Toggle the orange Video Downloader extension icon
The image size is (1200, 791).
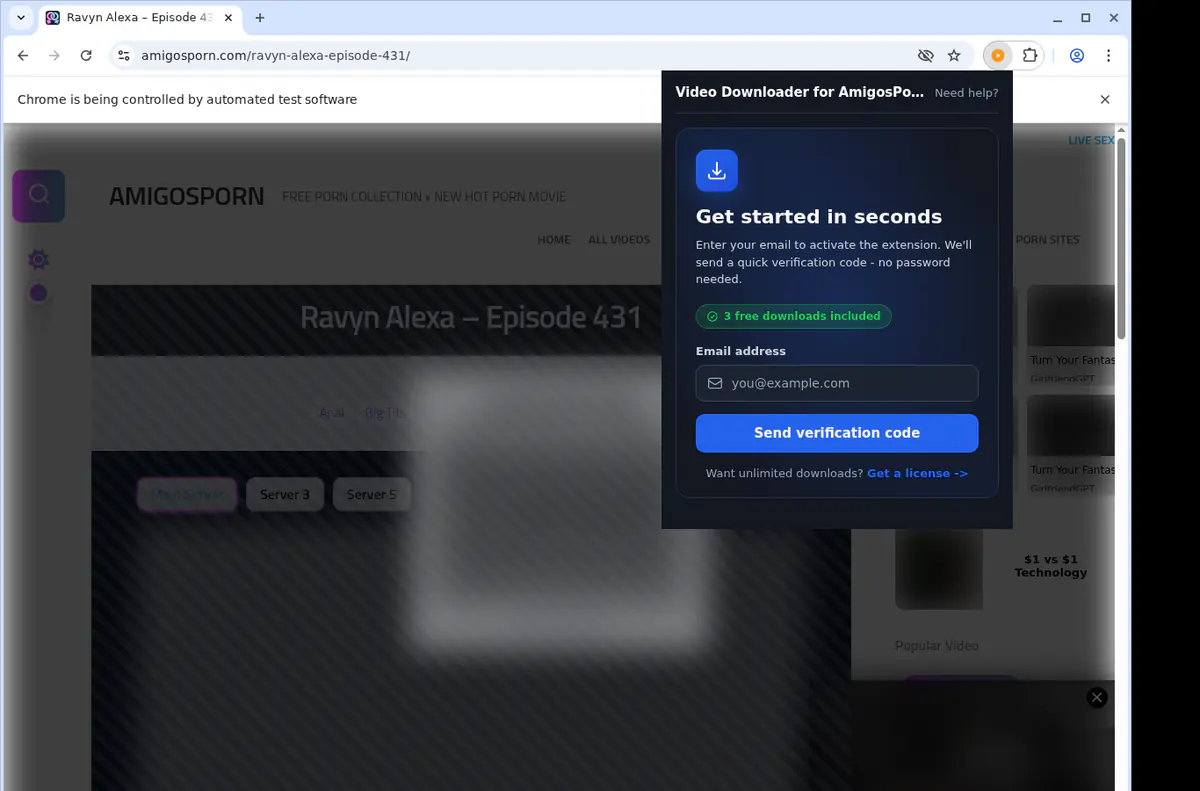[998, 56]
